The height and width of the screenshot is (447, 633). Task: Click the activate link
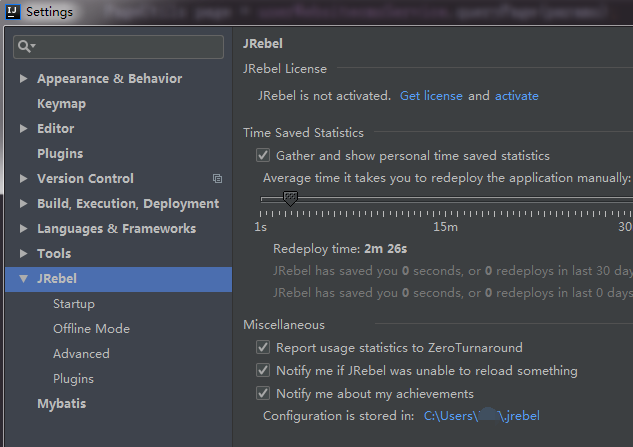click(x=516, y=96)
